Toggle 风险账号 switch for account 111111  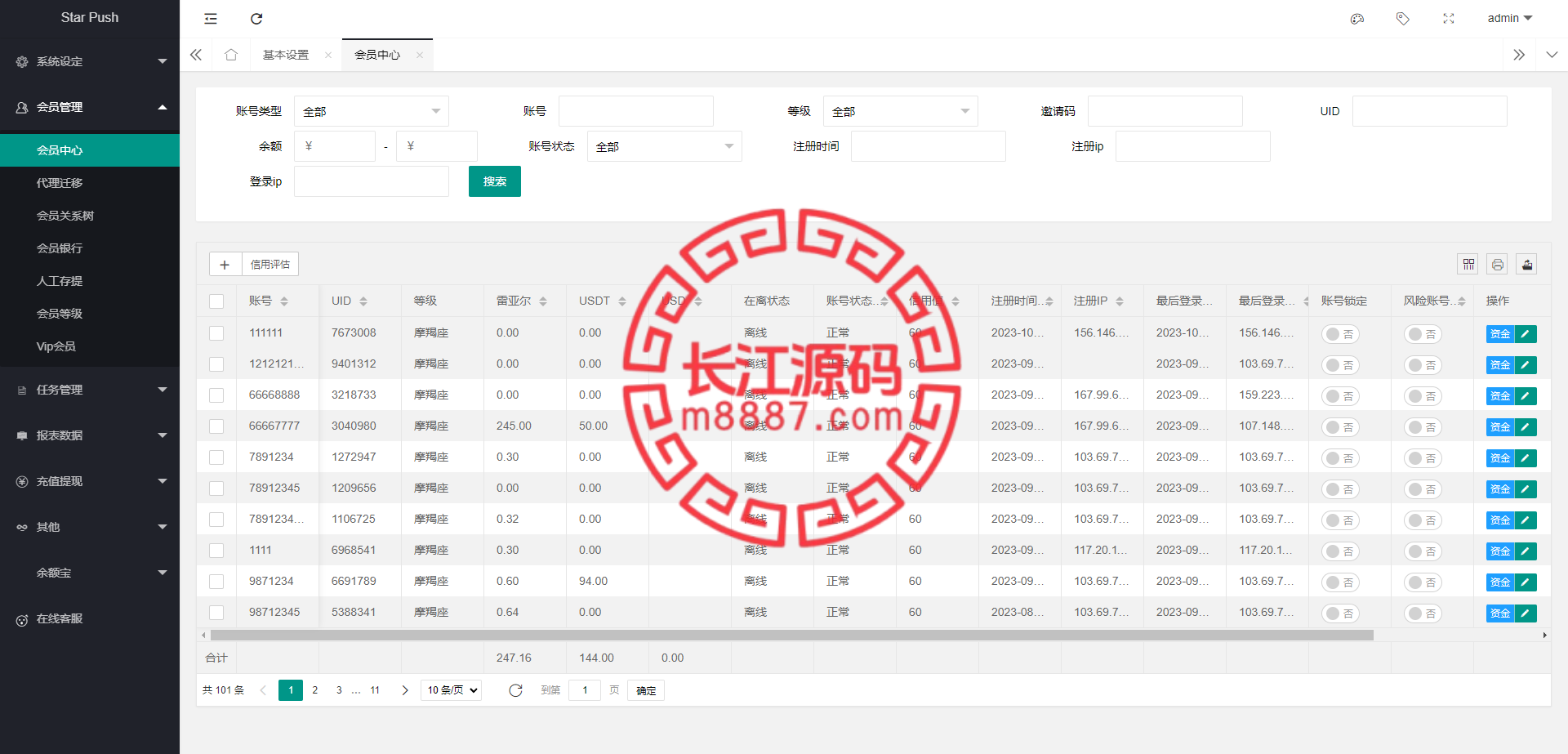tap(1423, 334)
